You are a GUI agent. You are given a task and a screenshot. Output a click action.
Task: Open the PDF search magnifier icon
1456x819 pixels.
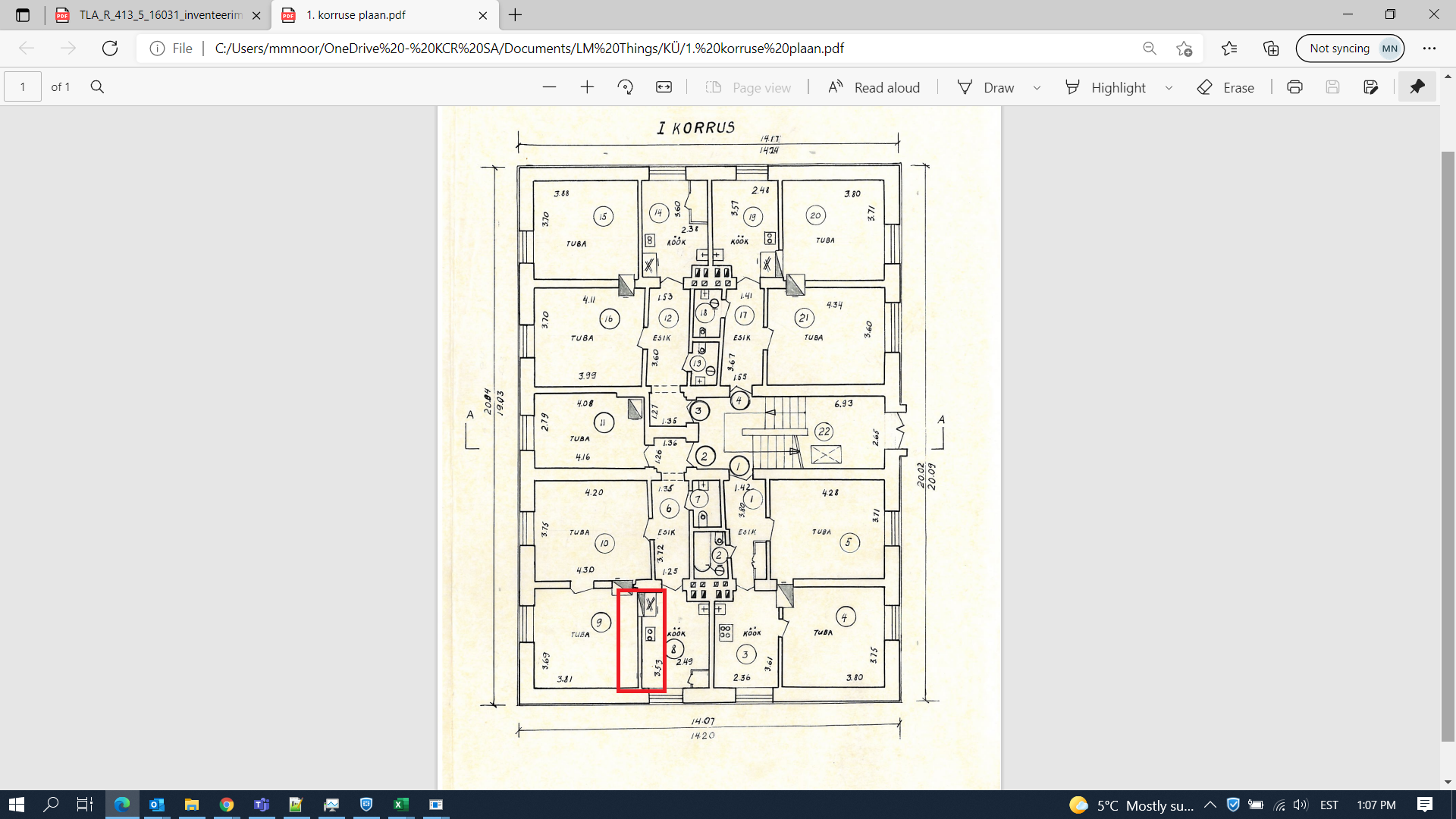click(x=97, y=87)
